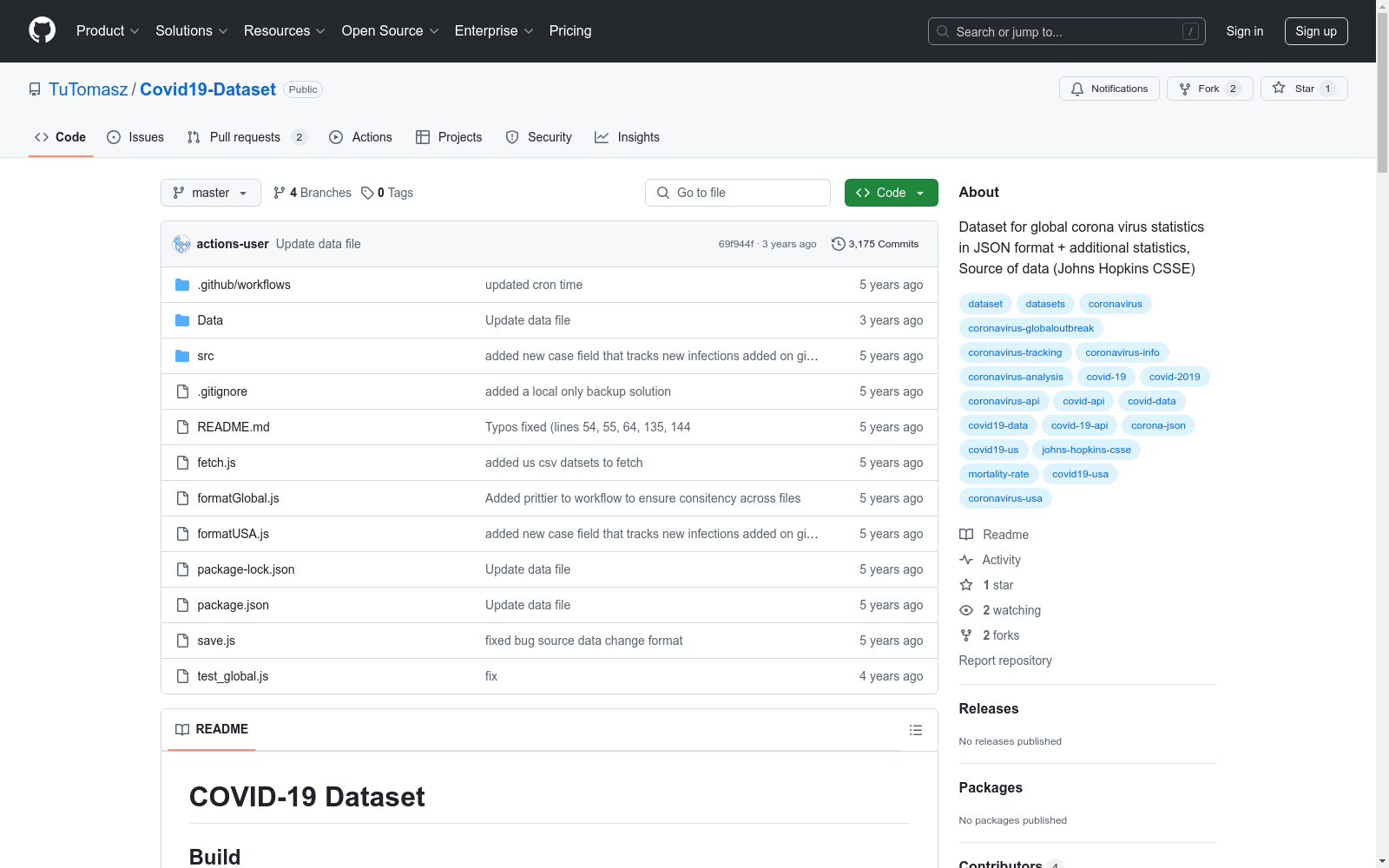Click the pulse icon next to Activity
This screenshot has height=868, width=1389.
966,560
